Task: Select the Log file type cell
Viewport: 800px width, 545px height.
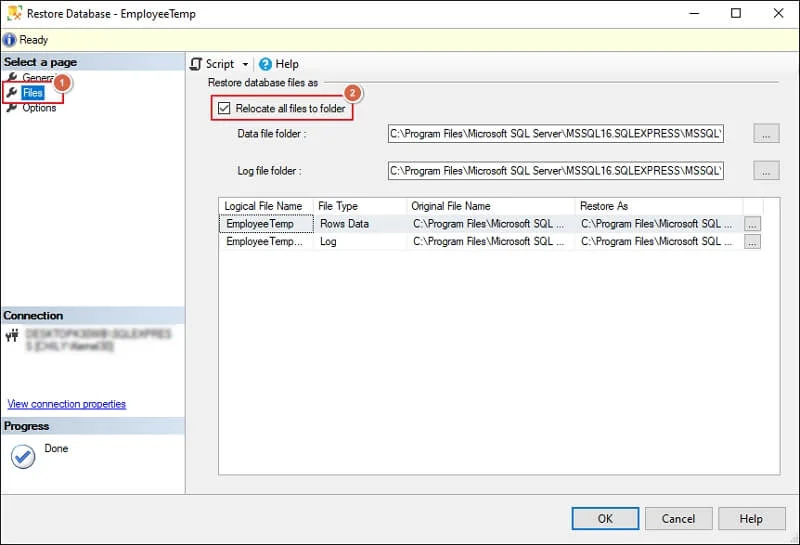Action: (x=360, y=241)
